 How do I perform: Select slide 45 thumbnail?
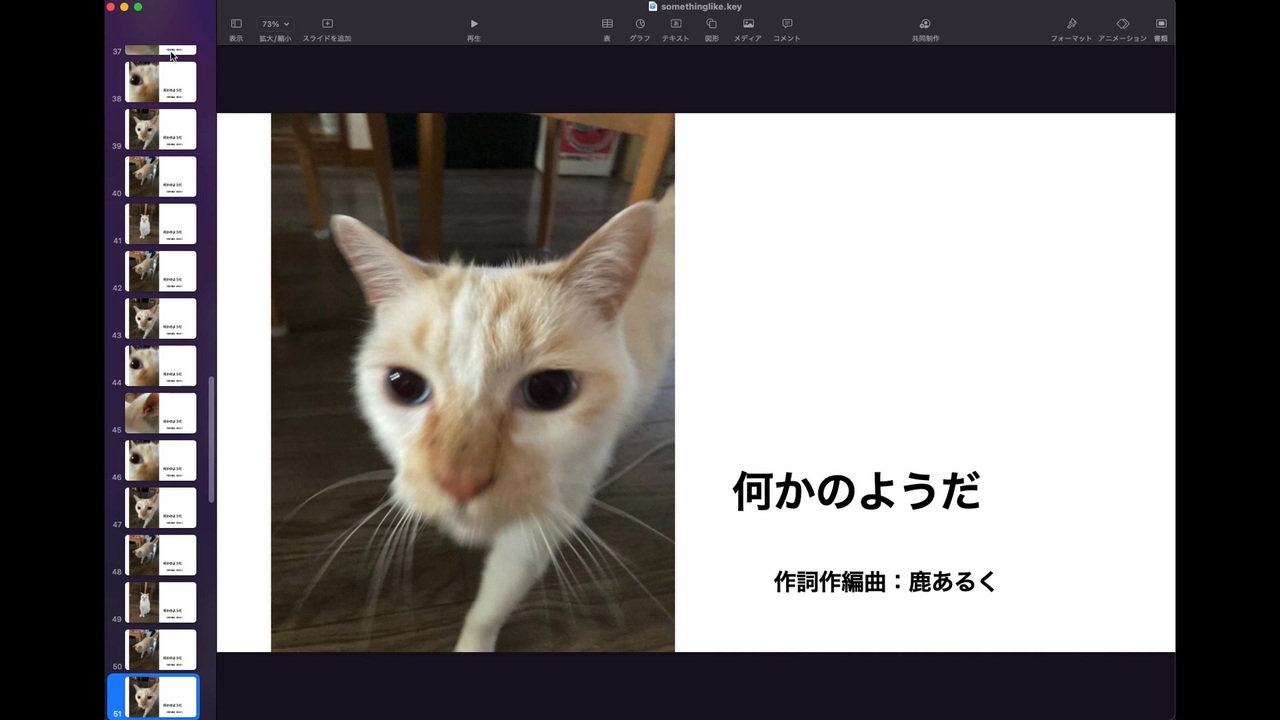tap(160, 413)
